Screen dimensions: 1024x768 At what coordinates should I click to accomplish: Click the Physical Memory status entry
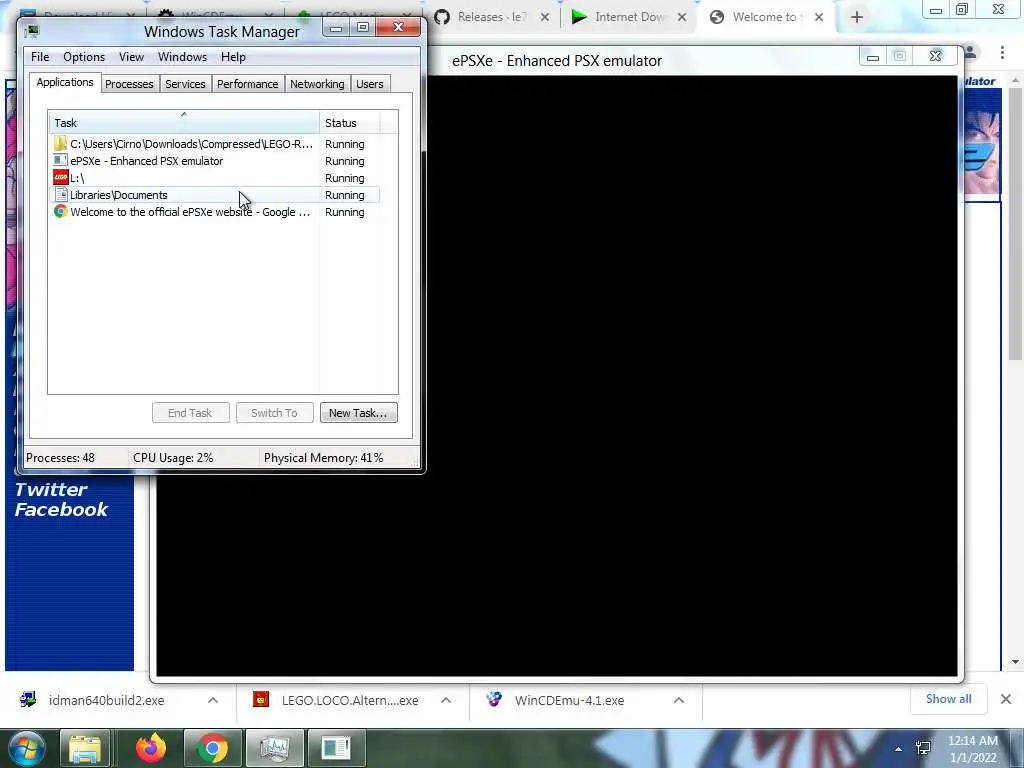[323, 458]
